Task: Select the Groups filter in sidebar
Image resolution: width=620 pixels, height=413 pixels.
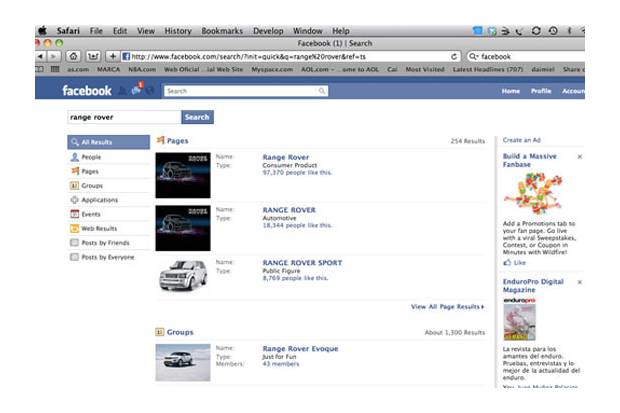Action: pos(109,186)
